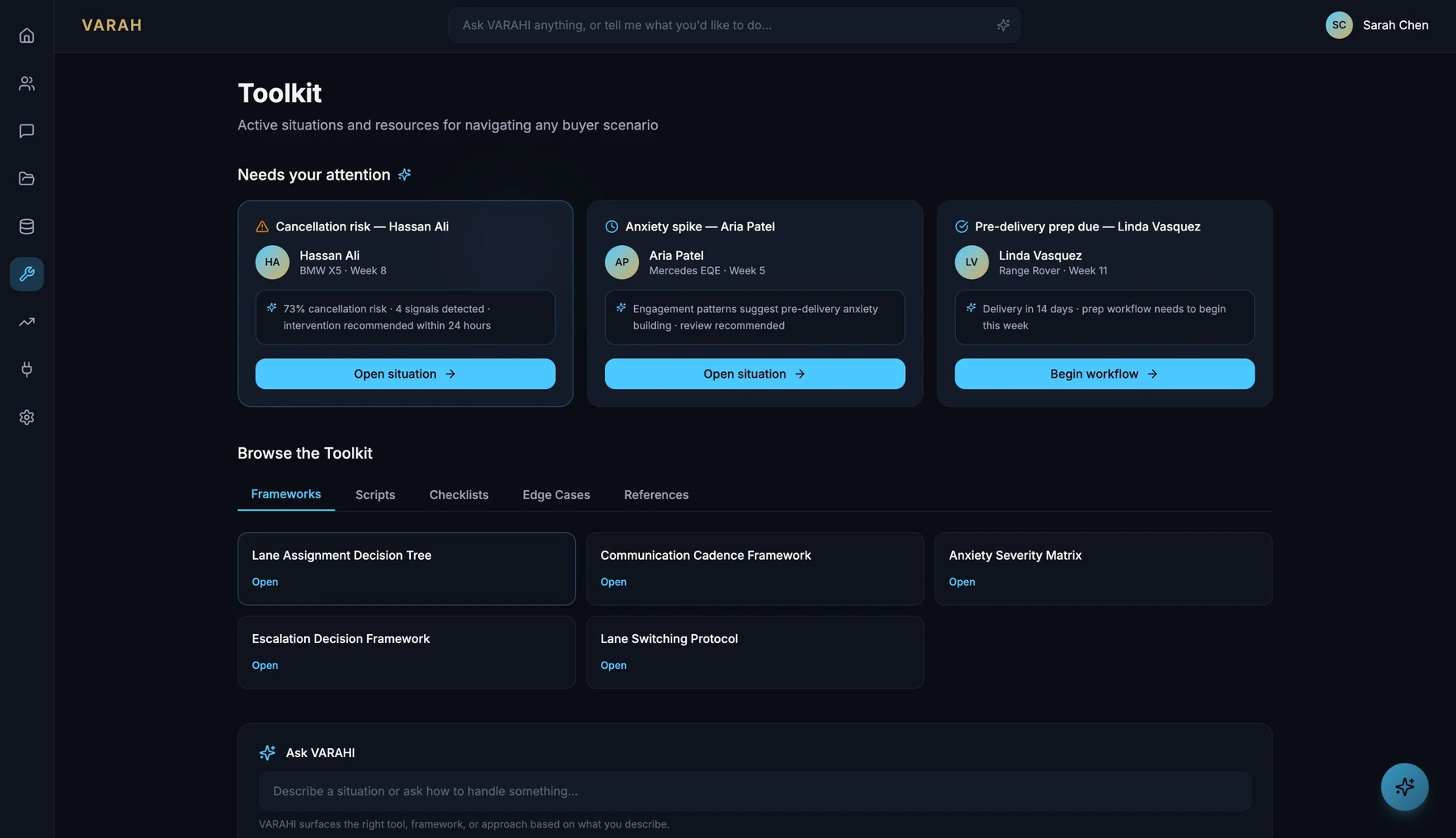Image resolution: width=1456 pixels, height=838 pixels.
Task: Click the floating VARAHI assistant sparkle button
Action: pos(1404,787)
